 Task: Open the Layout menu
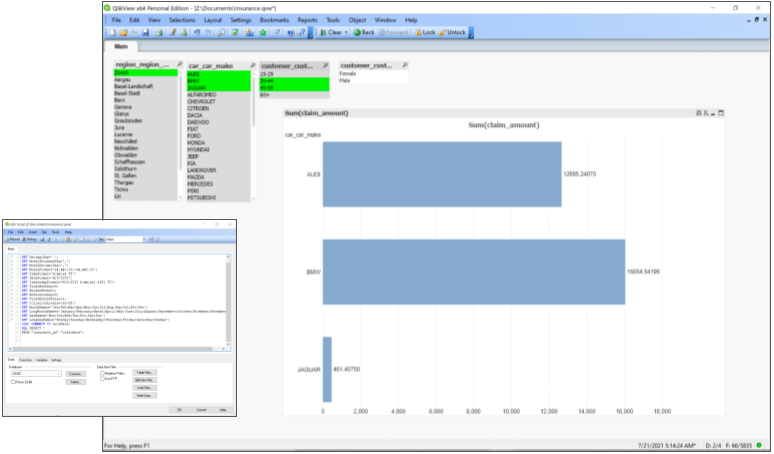[213, 20]
